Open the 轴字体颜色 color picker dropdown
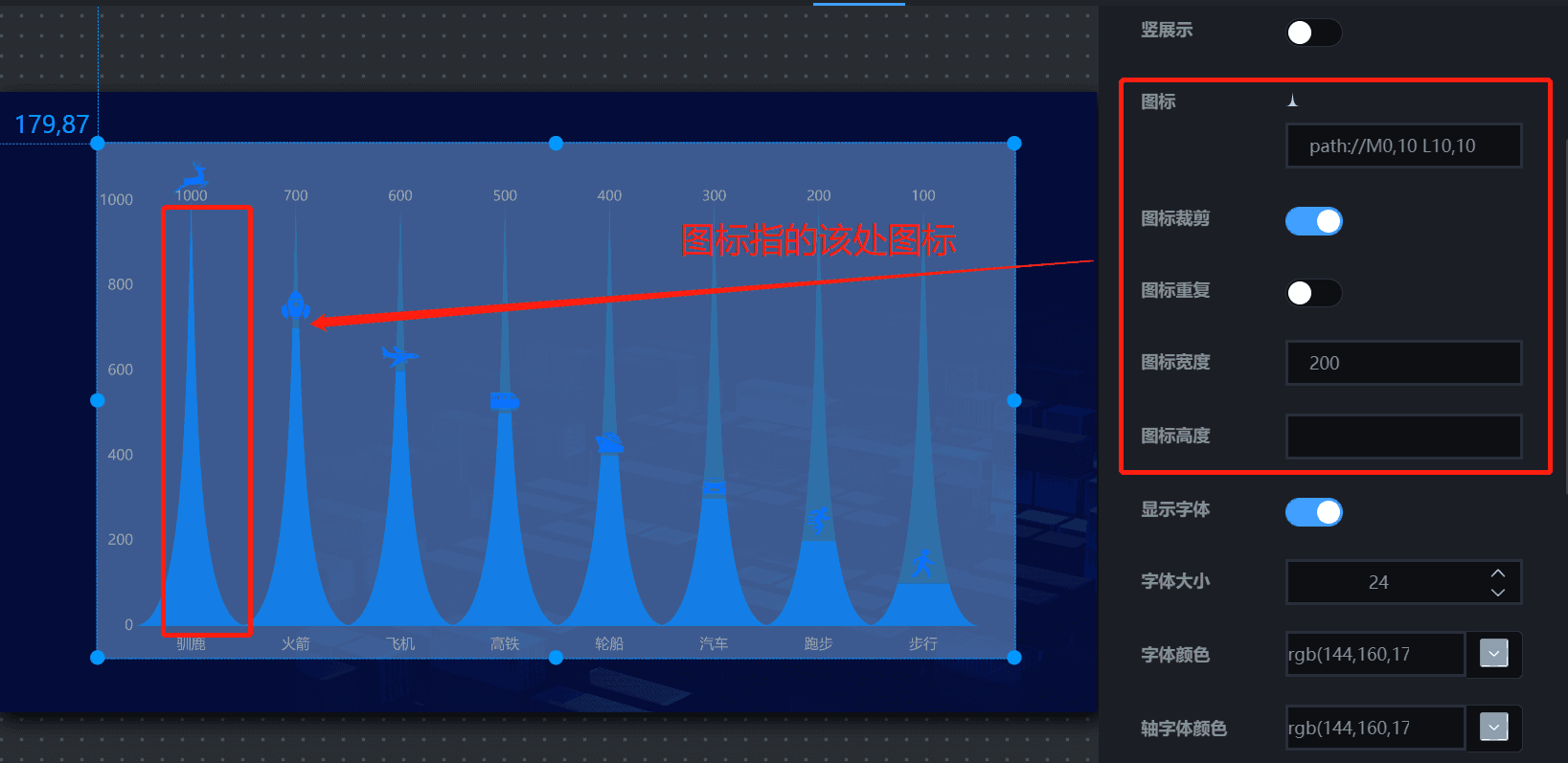1568x763 pixels. click(x=1494, y=728)
